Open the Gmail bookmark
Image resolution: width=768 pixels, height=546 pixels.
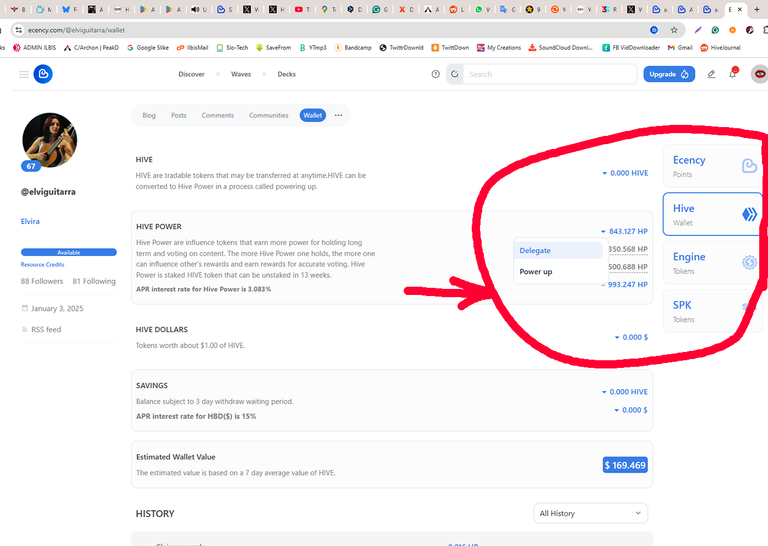[680, 47]
